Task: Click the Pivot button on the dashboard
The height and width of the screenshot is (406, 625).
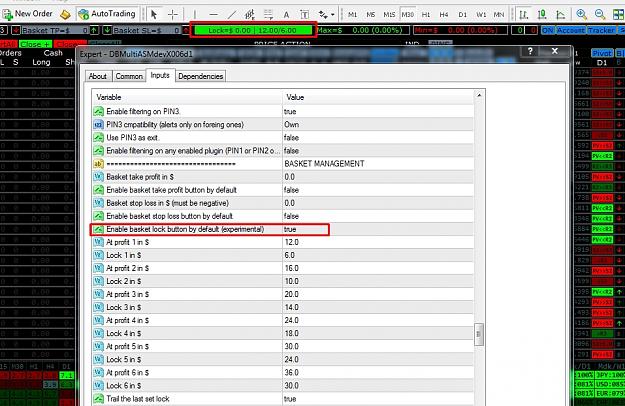Action: [602, 53]
